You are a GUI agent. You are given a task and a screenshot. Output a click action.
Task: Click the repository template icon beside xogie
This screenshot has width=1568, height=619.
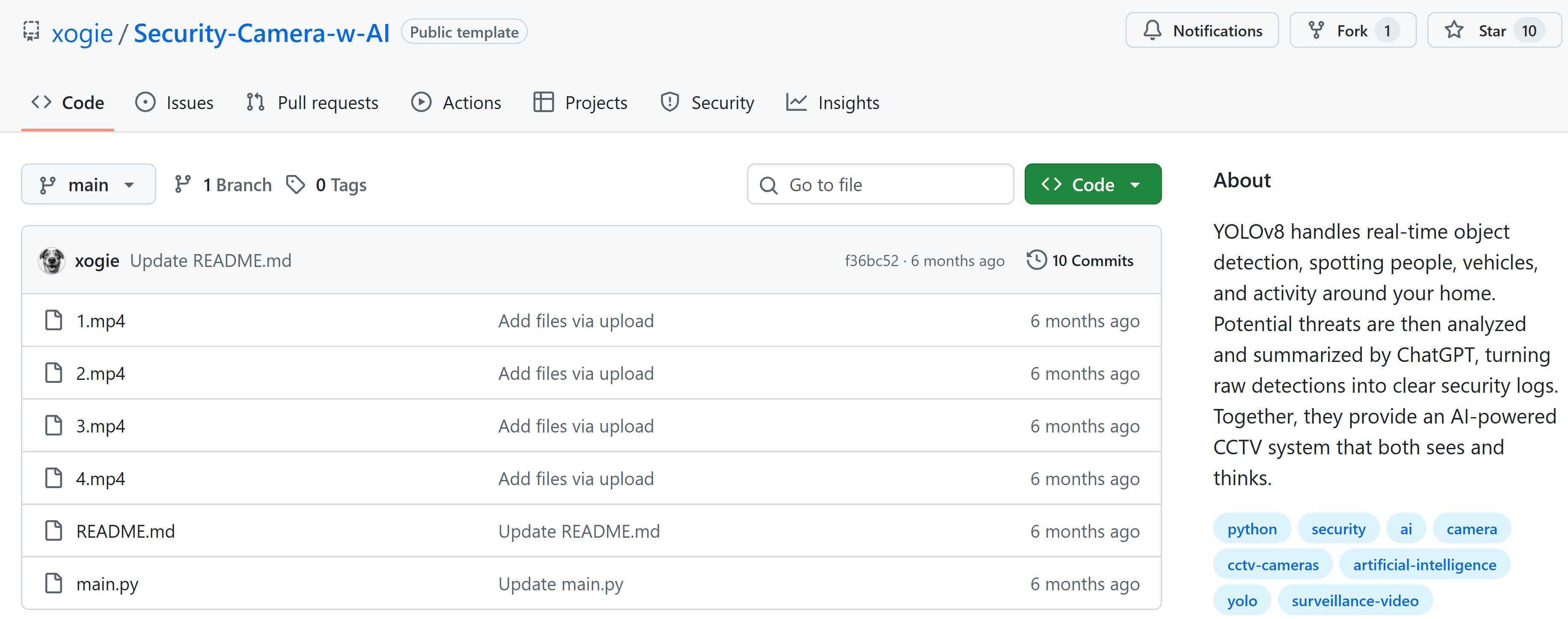pyautogui.click(x=31, y=32)
